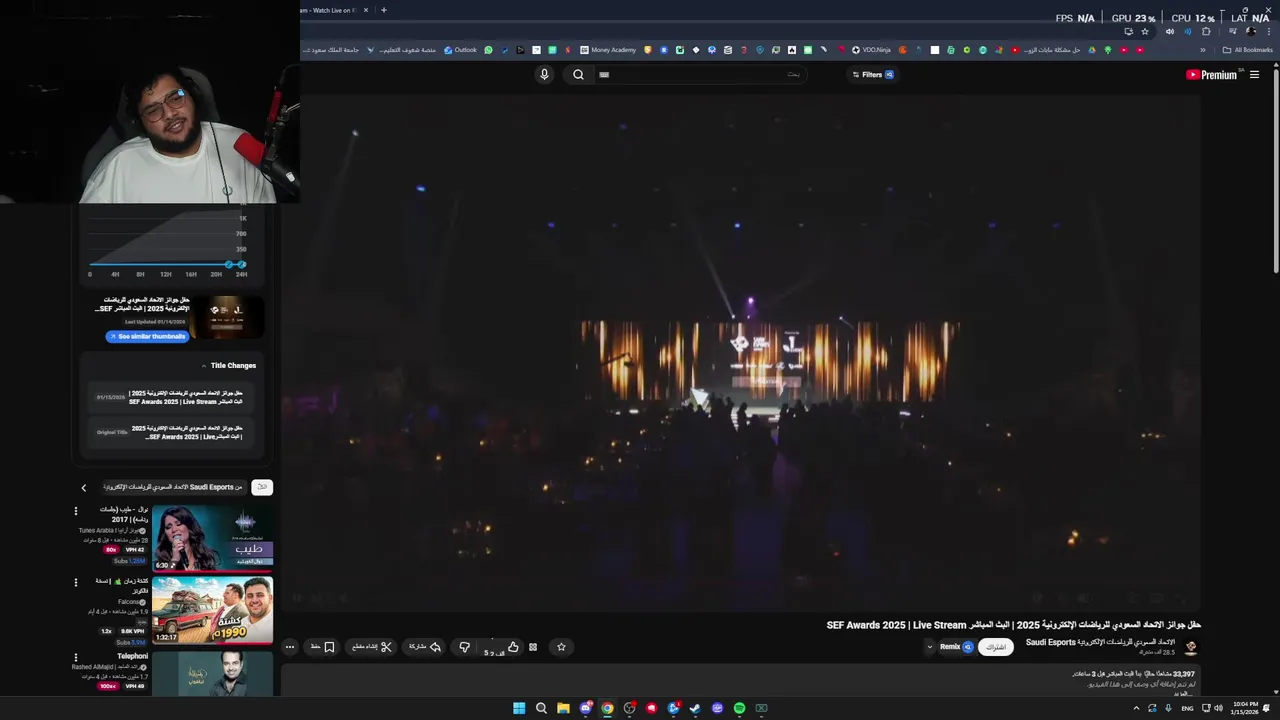Click the small grid icon beside star
Screen dimensions: 1280x720
pyautogui.click(x=533, y=647)
